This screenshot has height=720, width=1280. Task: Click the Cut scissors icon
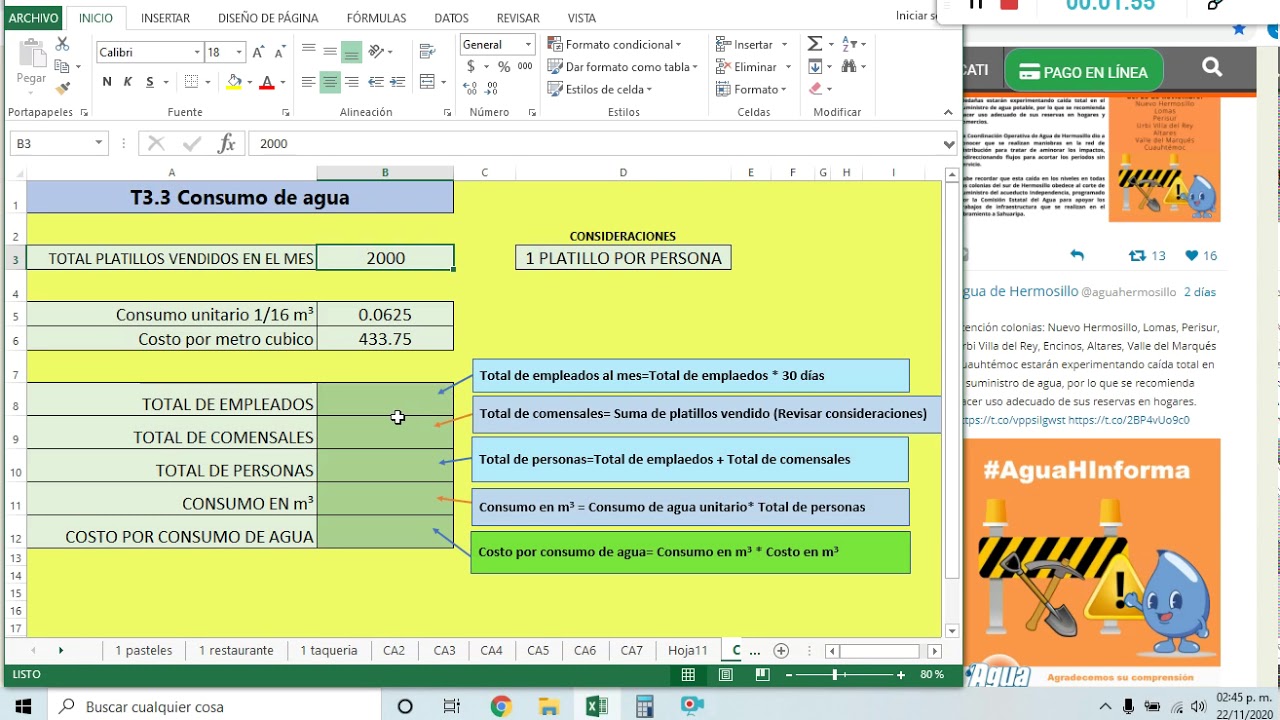click(62, 45)
